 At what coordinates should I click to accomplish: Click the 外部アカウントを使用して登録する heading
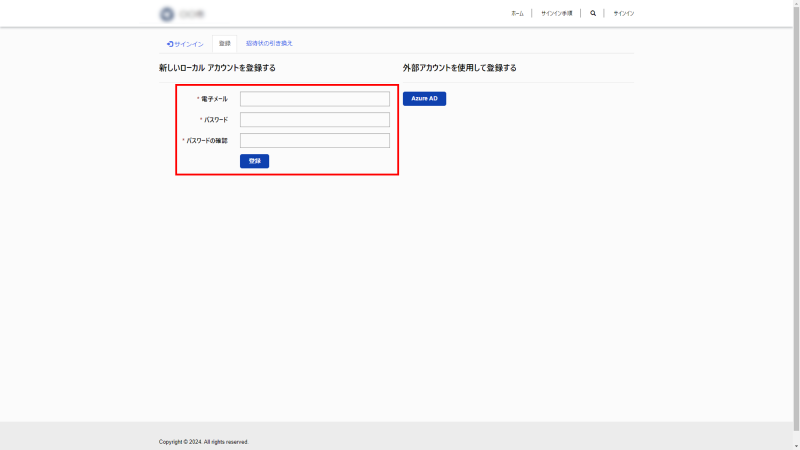click(x=459, y=68)
